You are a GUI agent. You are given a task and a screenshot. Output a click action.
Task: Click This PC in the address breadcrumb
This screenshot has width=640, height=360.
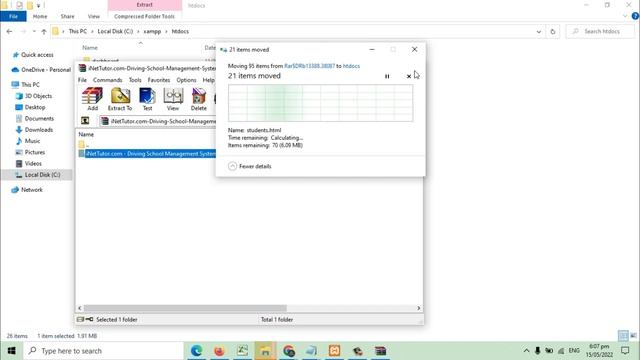click(x=78, y=31)
